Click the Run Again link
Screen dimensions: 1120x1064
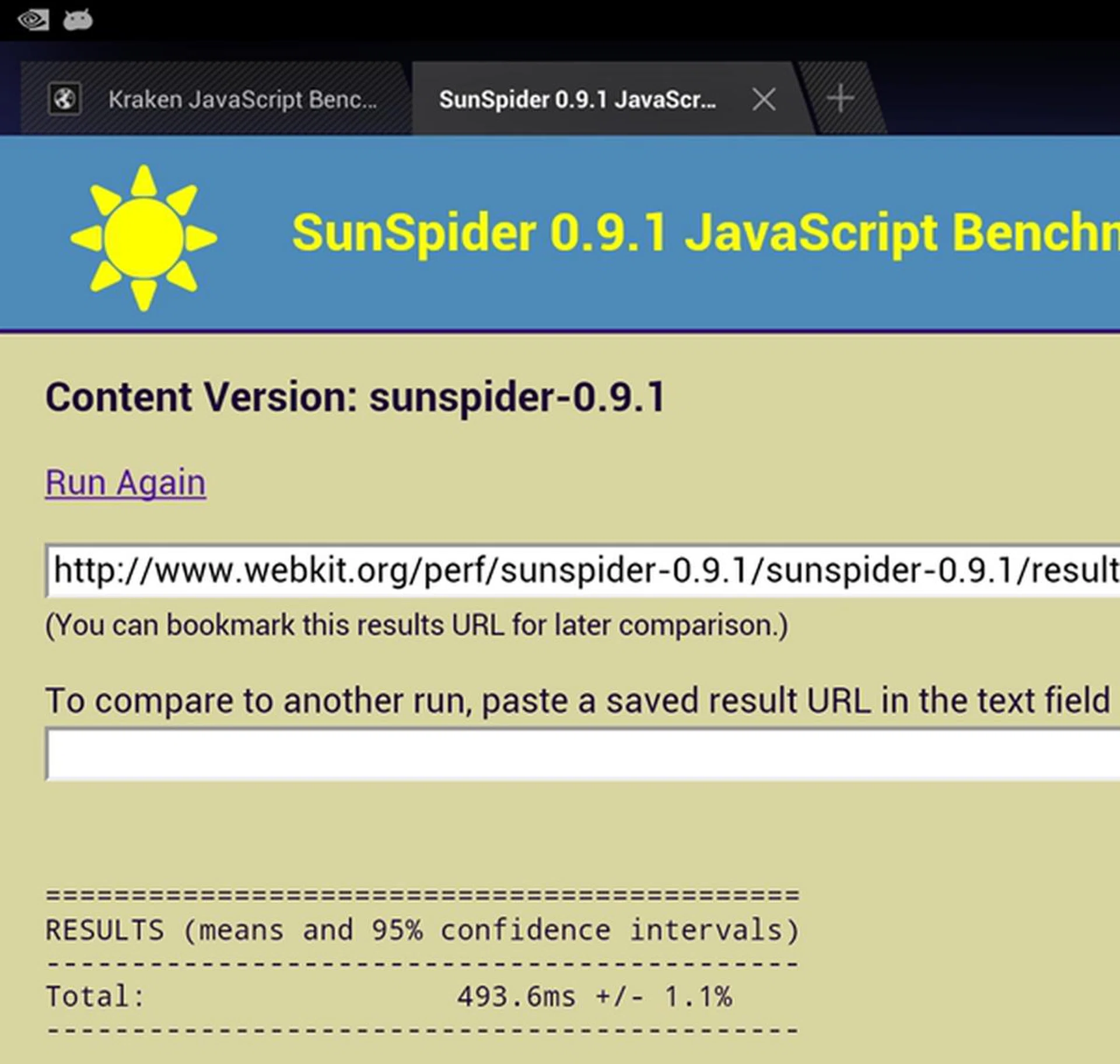coord(125,483)
